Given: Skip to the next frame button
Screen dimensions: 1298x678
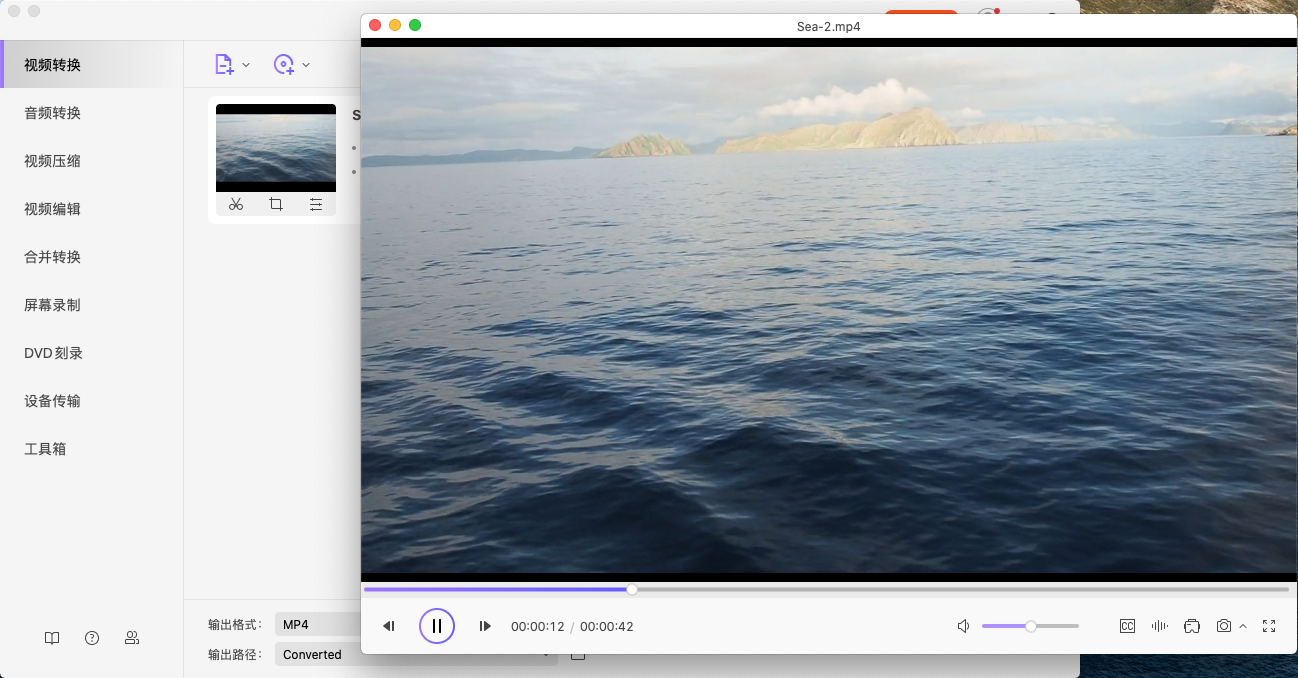Looking at the screenshot, I should click(485, 626).
